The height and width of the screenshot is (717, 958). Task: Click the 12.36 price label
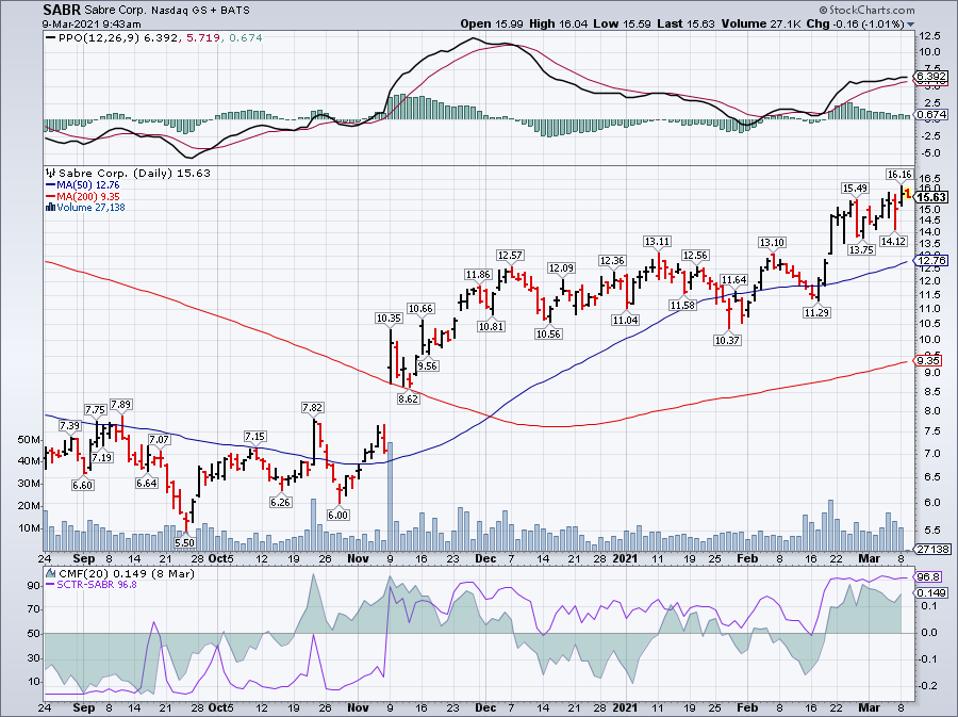click(x=612, y=261)
